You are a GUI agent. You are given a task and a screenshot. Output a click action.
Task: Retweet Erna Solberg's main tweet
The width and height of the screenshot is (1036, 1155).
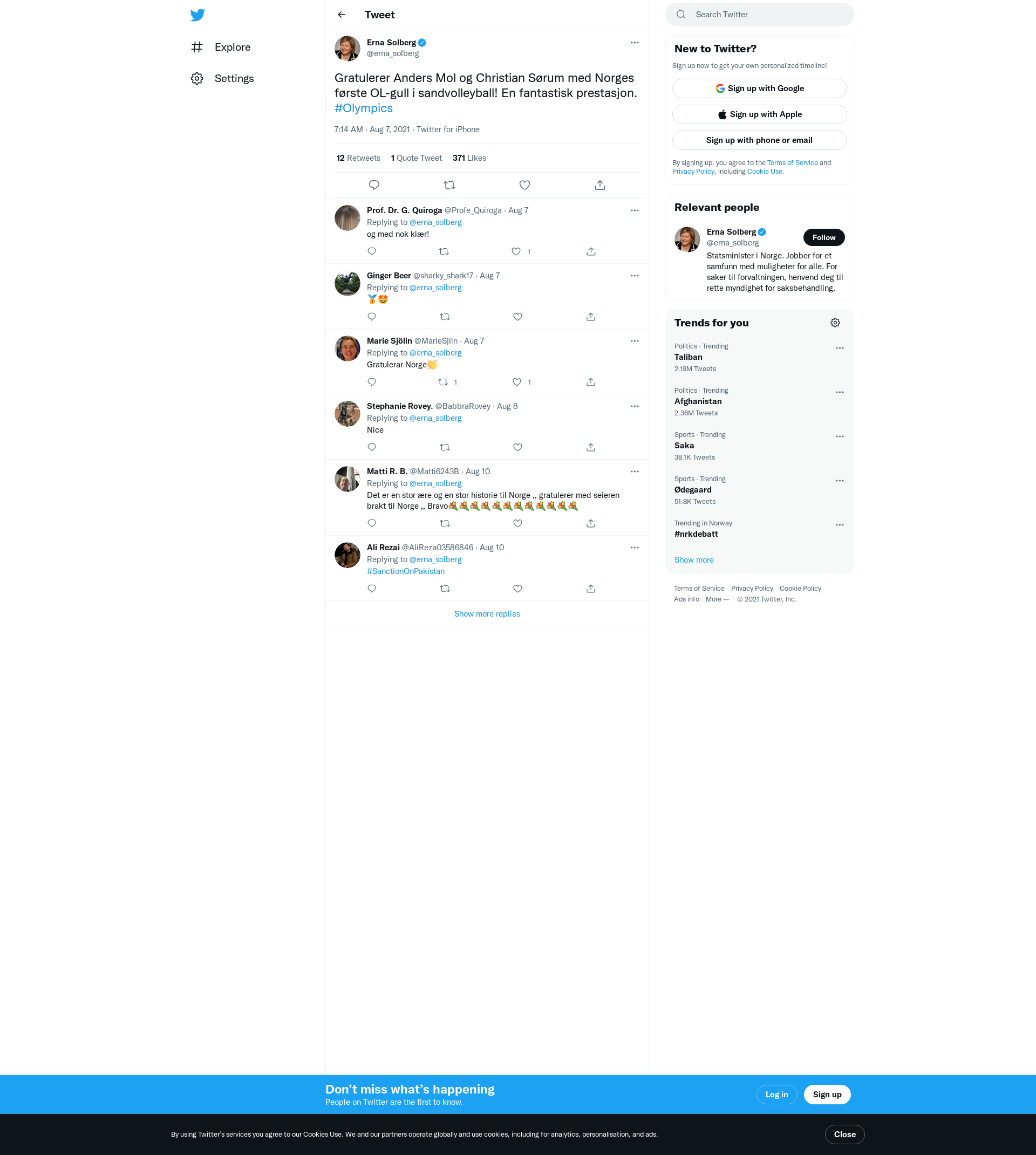[449, 185]
